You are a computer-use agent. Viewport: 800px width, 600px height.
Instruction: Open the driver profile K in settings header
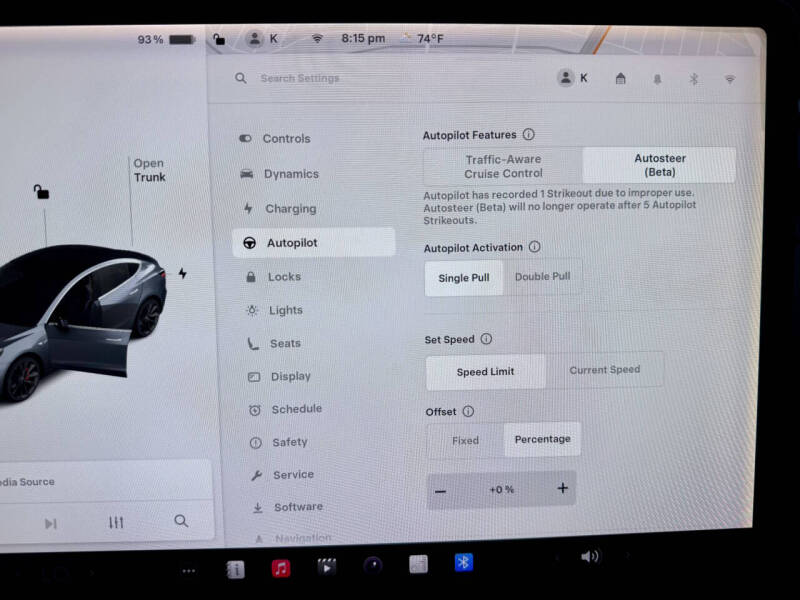pyautogui.click(x=572, y=78)
